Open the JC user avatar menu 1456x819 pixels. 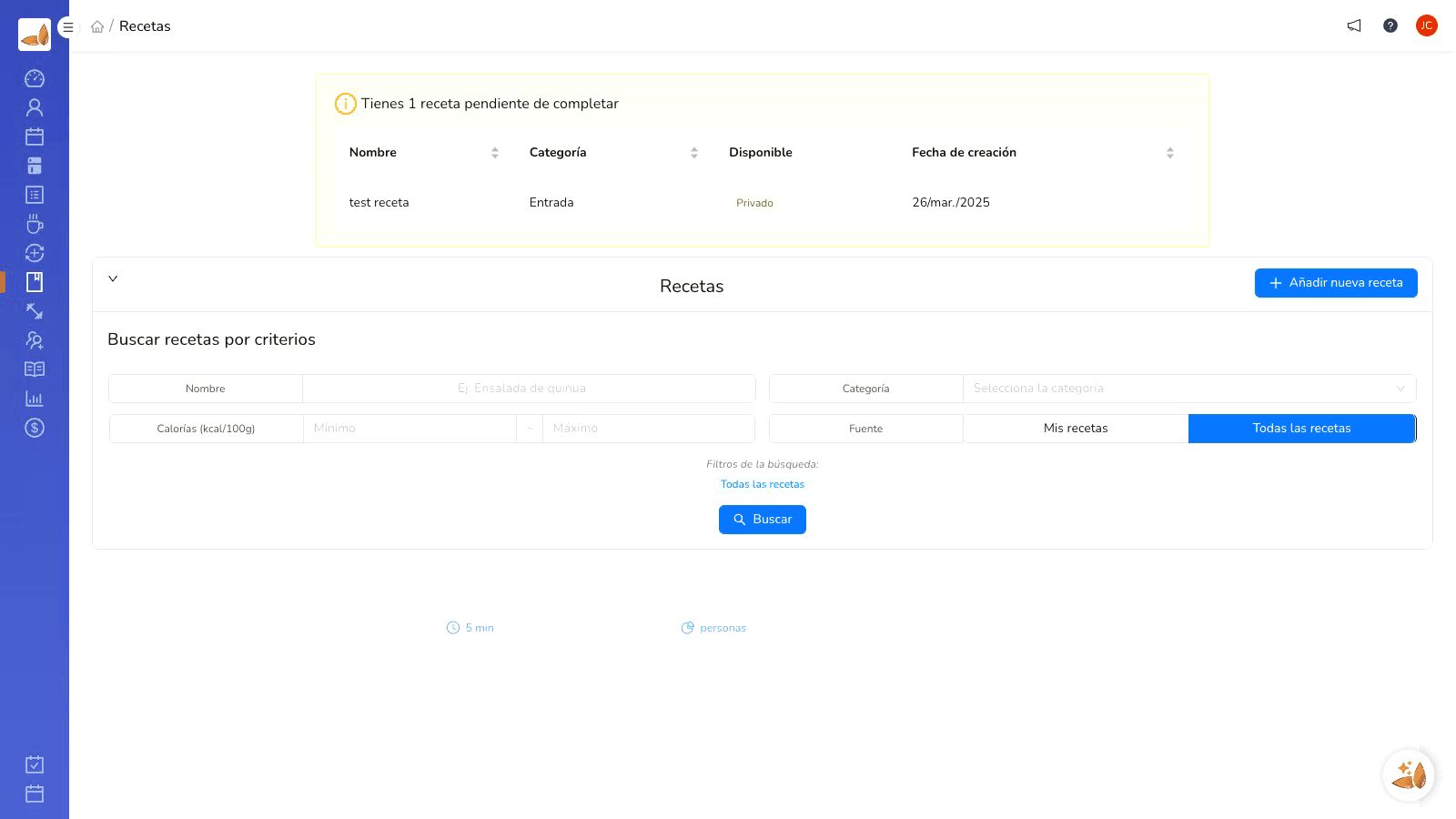tap(1427, 25)
